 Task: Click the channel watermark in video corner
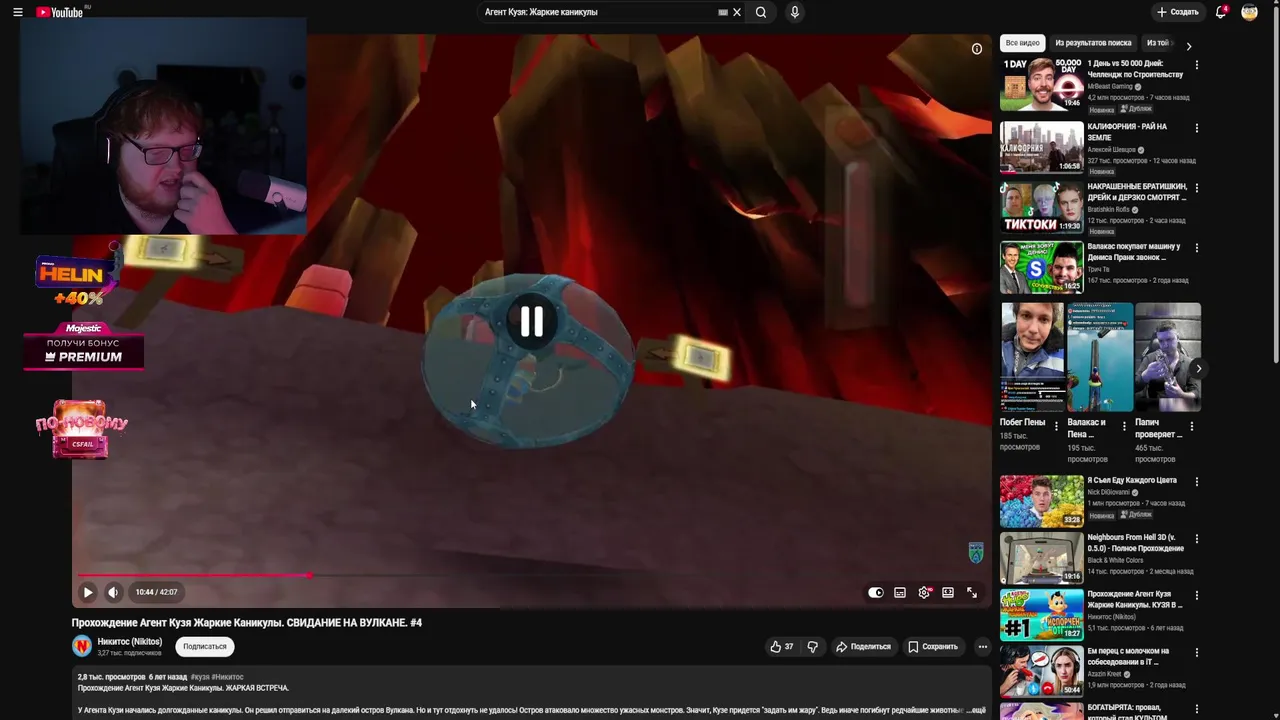976,552
